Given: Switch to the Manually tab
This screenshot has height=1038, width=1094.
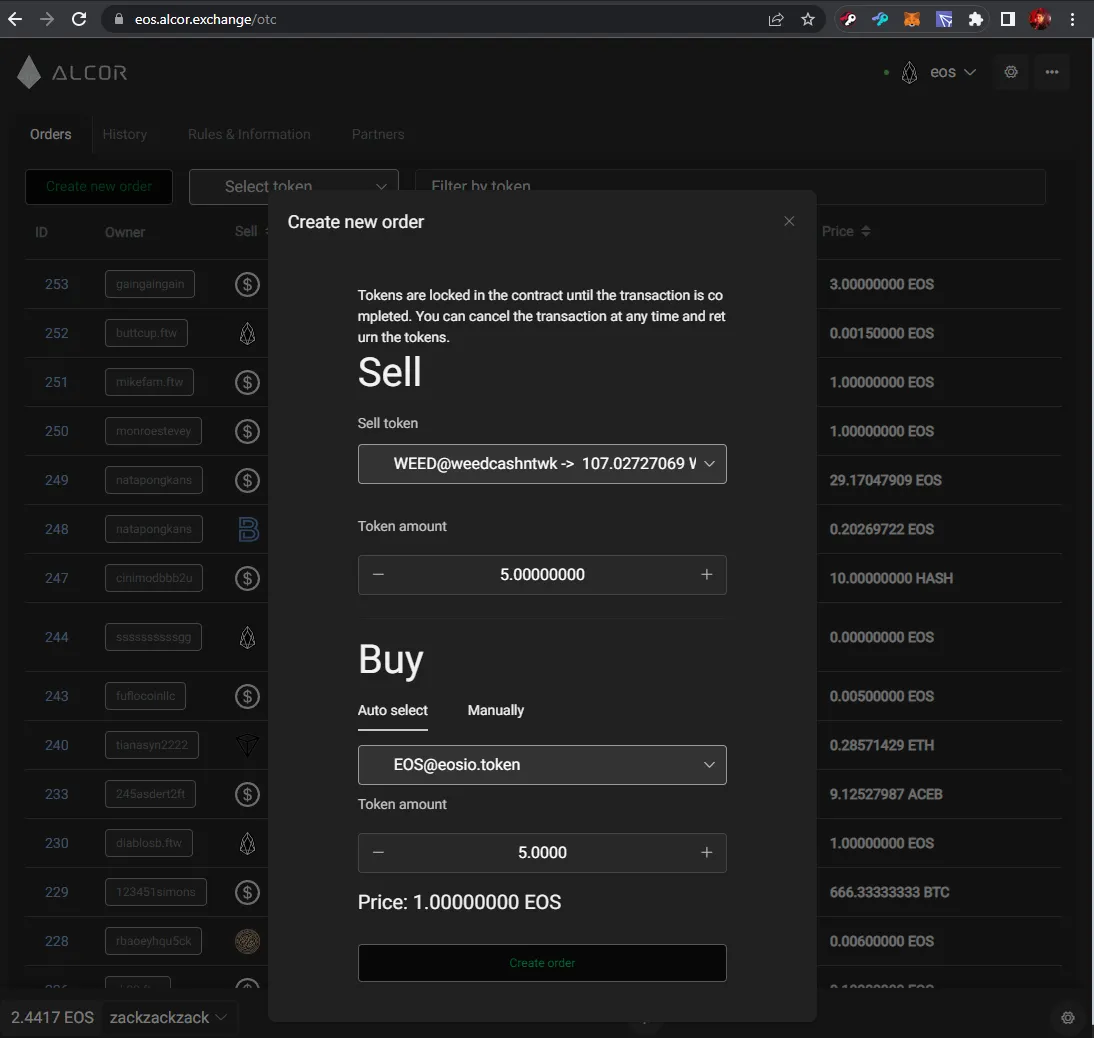Looking at the screenshot, I should tap(495, 710).
